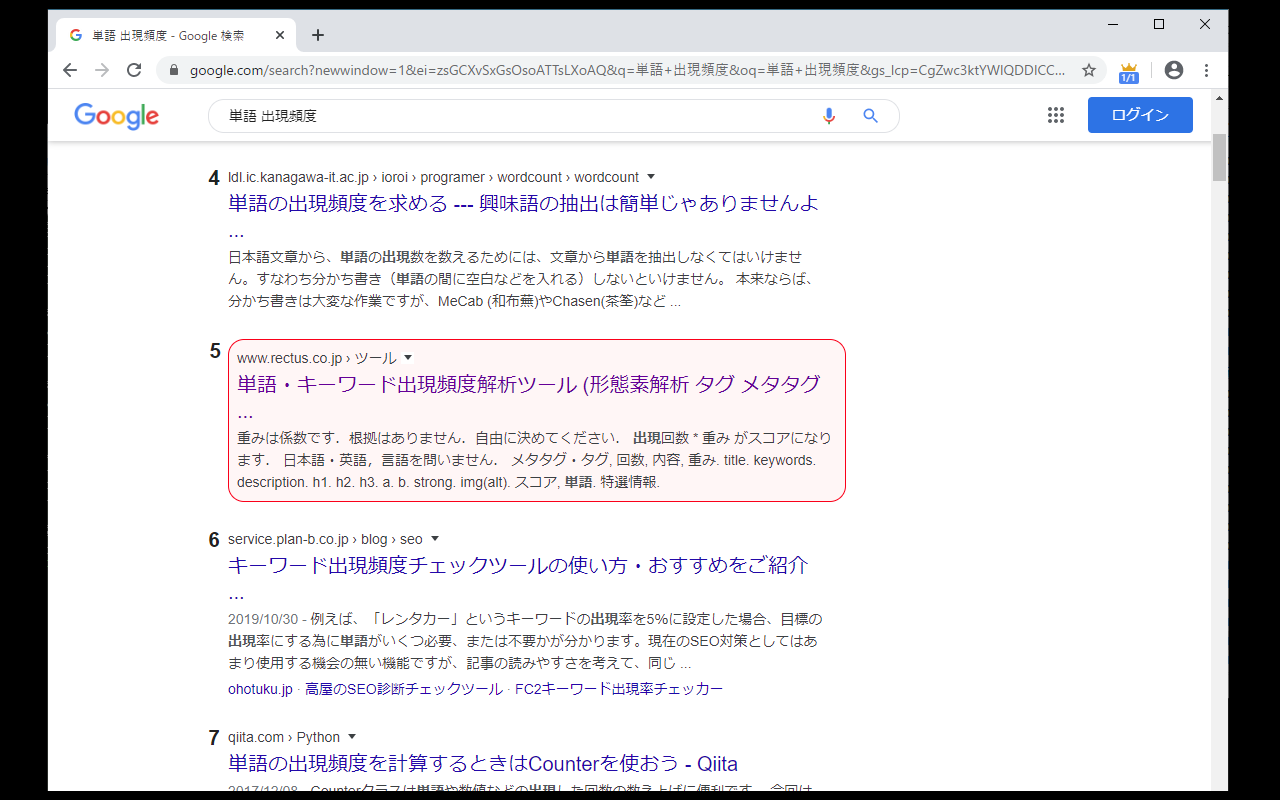Click the 2019/10/30 date in result 6 snippet
The width and height of the screenshot is (1280, 800).
click(261, 619)
